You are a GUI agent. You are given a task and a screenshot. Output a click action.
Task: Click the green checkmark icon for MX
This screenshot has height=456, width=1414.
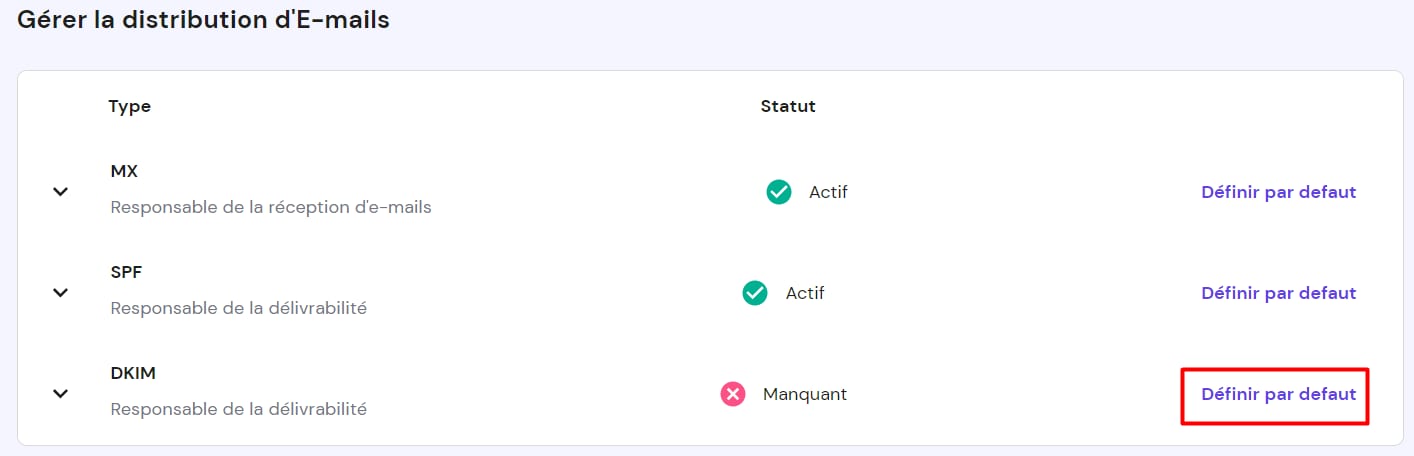click(778, 192)
